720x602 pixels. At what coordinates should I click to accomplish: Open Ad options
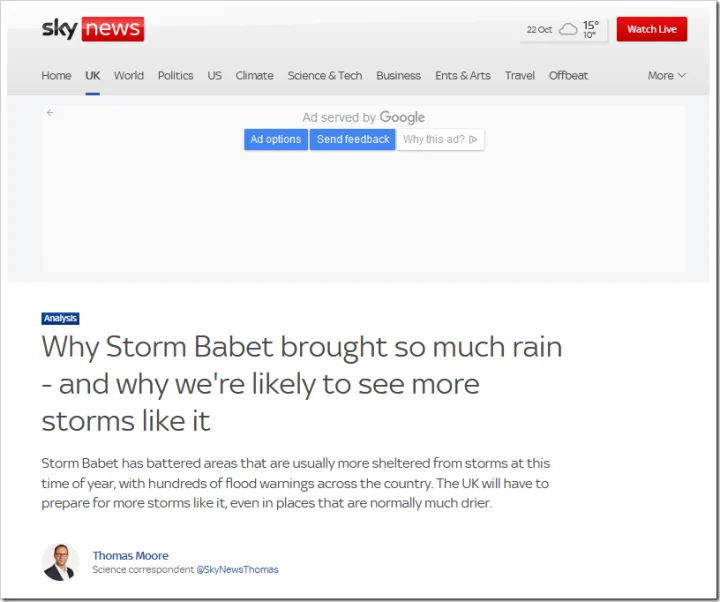pos(276,139)
